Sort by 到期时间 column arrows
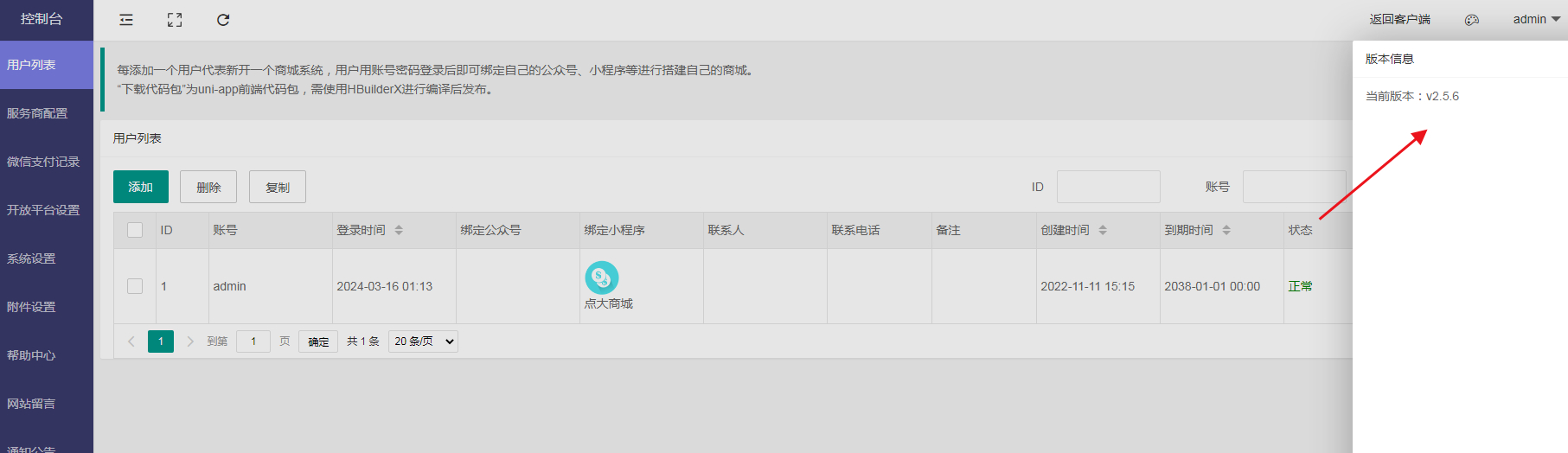The height and width of the screenshot is (453, 1568). (1226, 230)
